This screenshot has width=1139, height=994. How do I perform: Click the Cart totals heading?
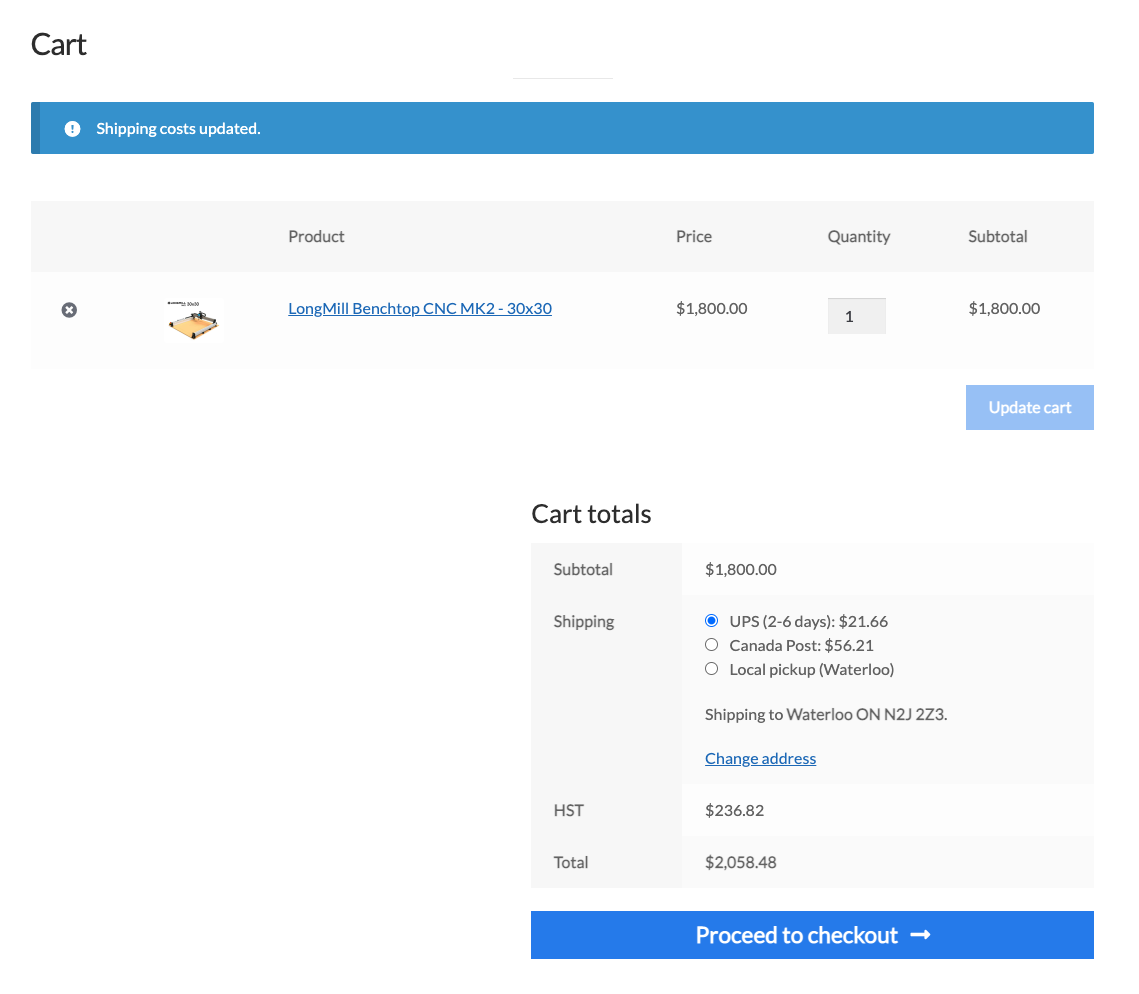[591, 513]
